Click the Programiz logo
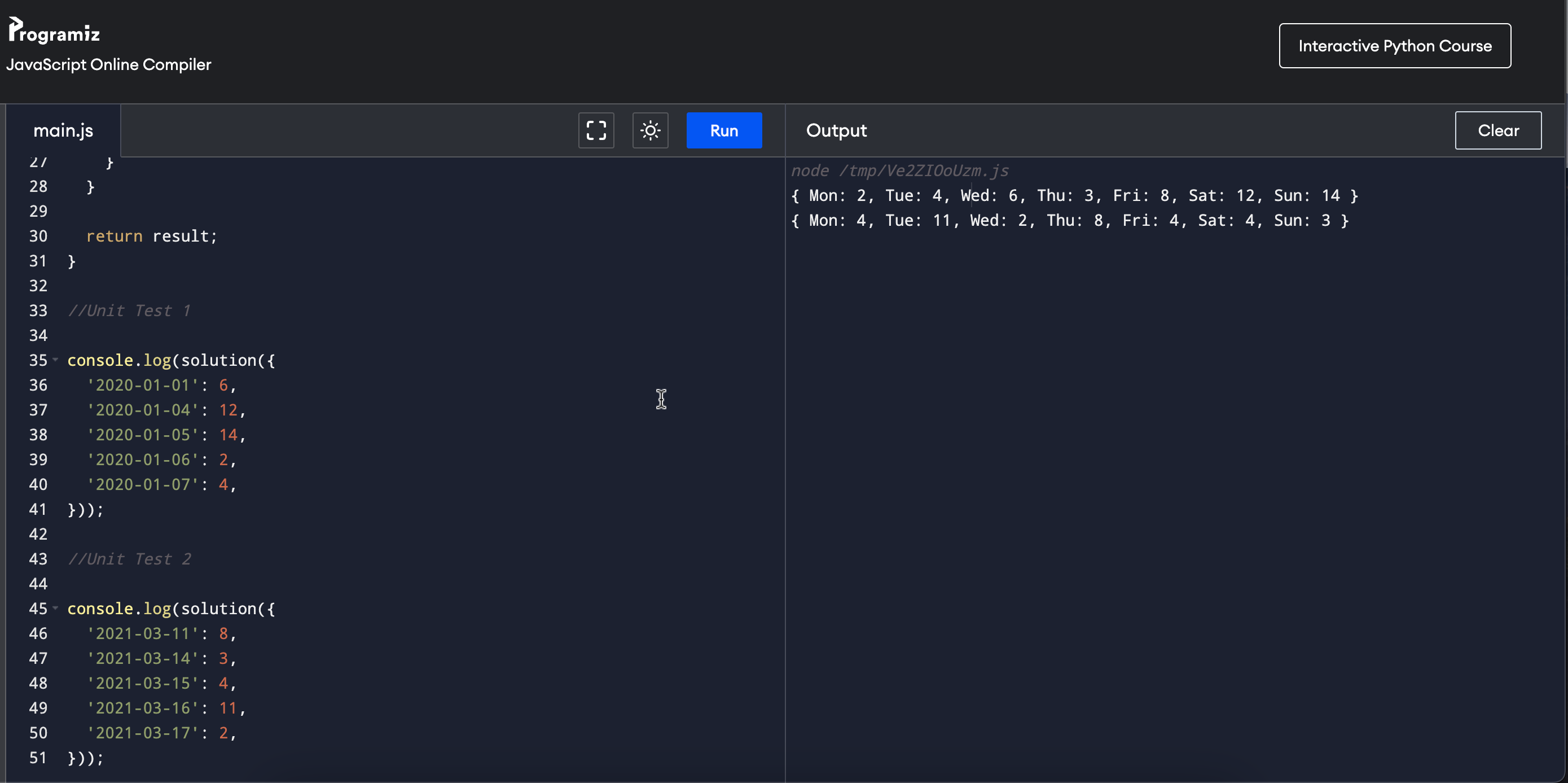Screen dimensions: 1568x783 pyautogui.click(x=54, y=29)
